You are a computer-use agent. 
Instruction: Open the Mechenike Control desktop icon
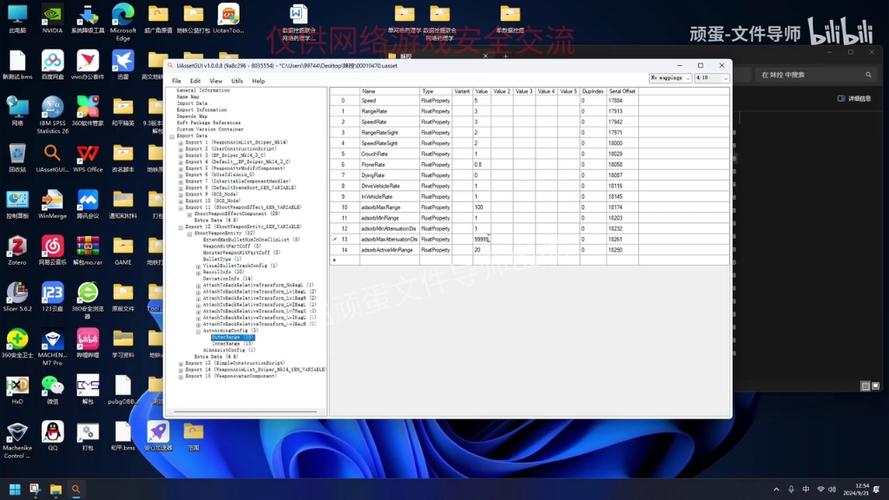(x=17, y=440)
